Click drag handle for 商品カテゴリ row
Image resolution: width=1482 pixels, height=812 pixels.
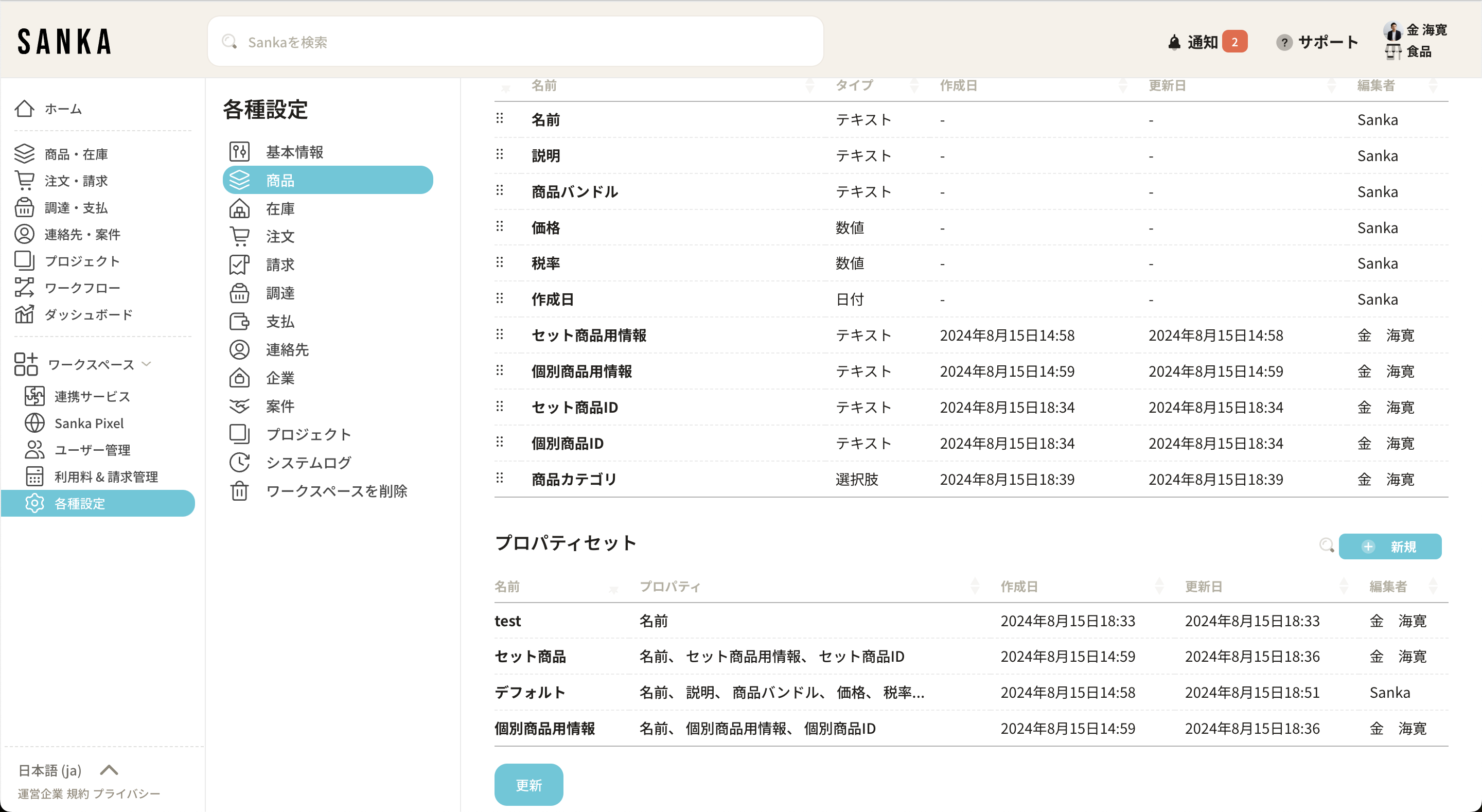coord(499,478)
